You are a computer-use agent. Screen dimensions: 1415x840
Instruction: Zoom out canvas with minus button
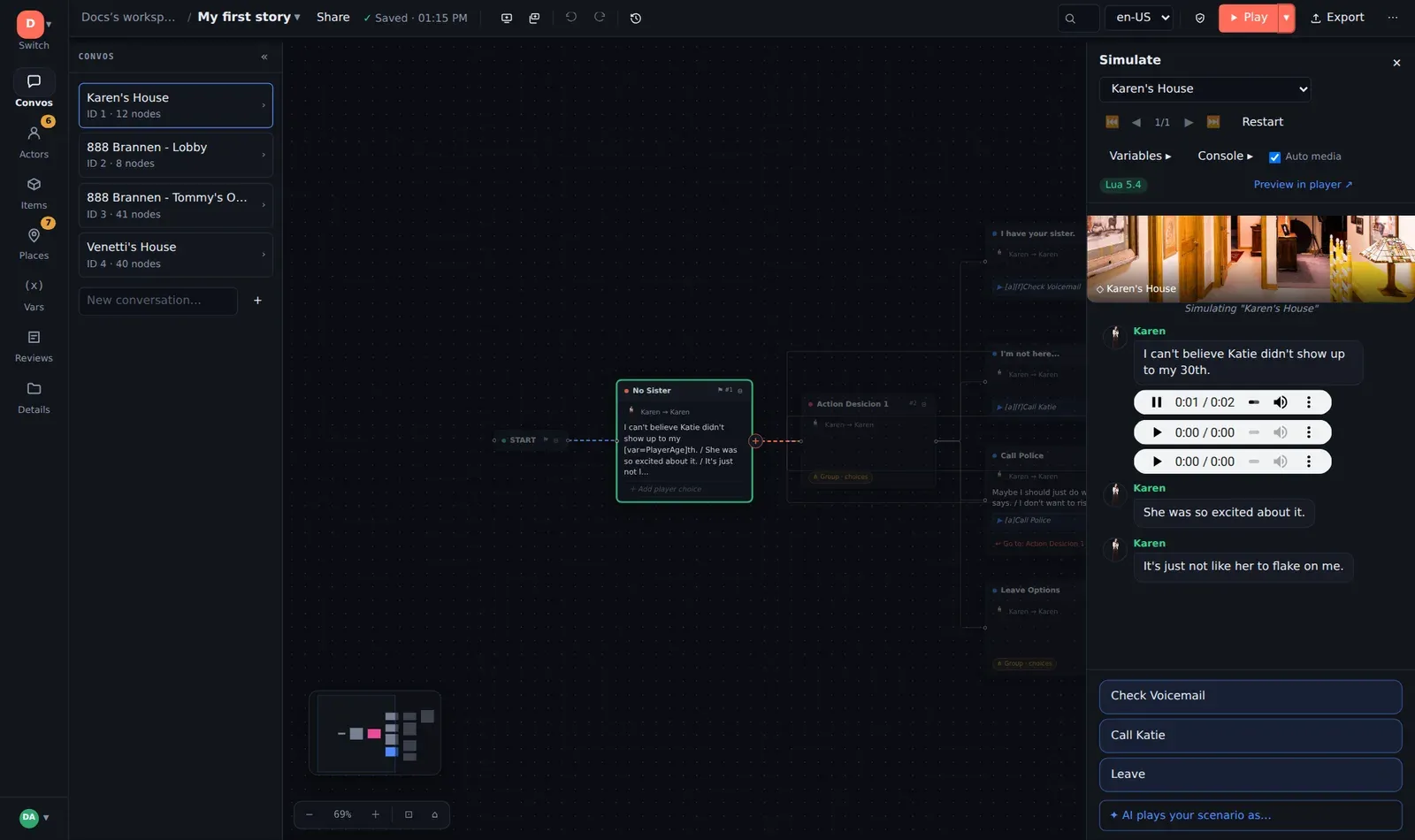(310, 814)
